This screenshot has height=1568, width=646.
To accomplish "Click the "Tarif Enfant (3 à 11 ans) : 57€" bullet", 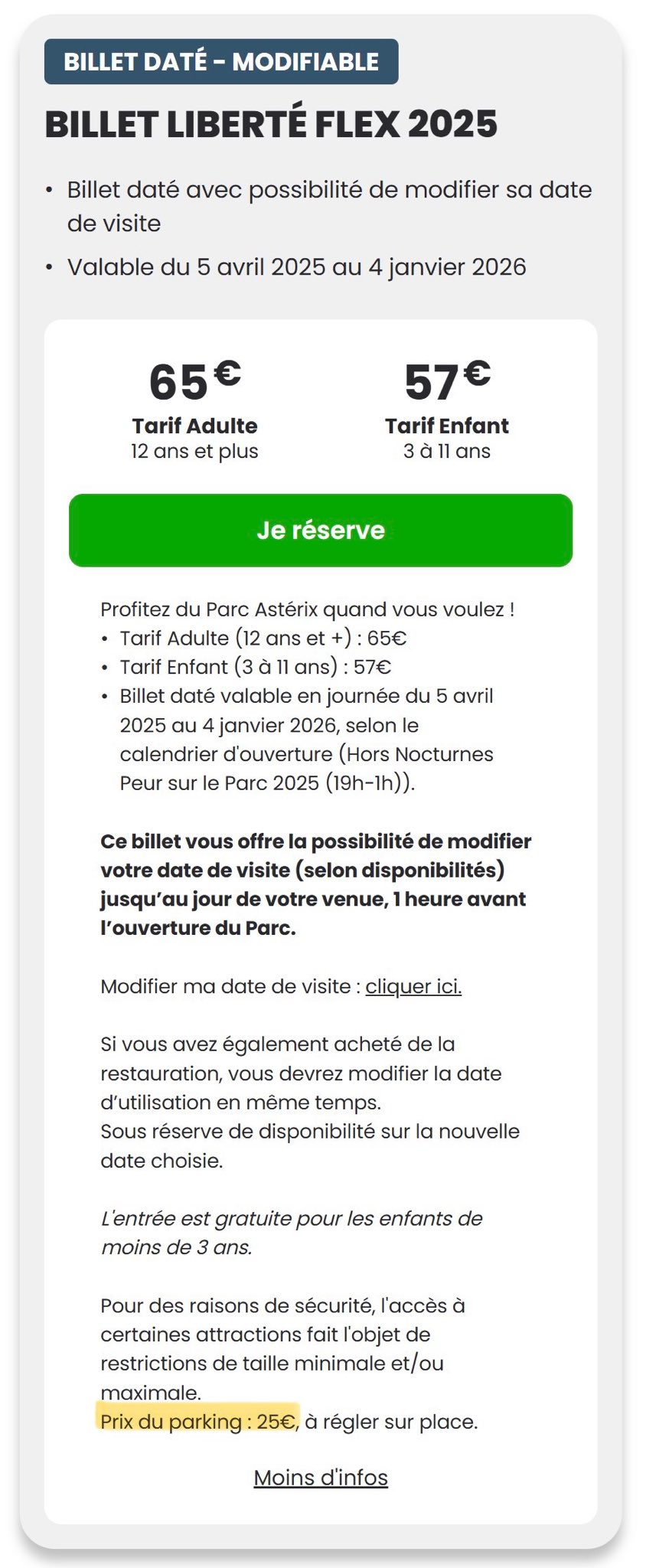I will (x=255, y=668).
